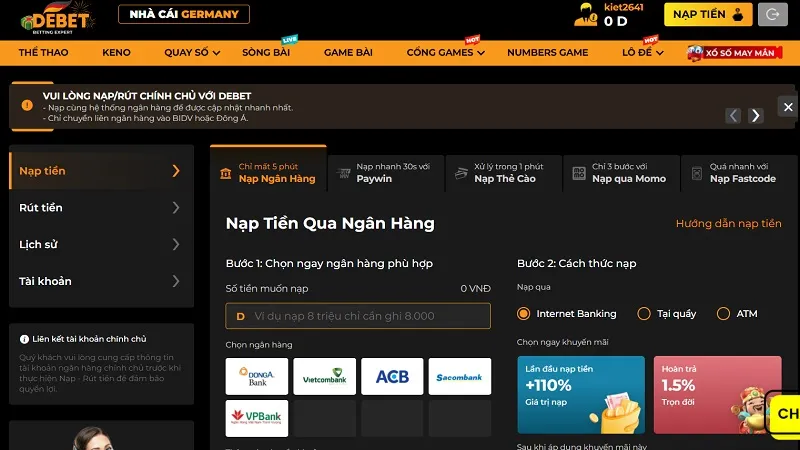Click the user avatar icon

click(x=585, y=15)
